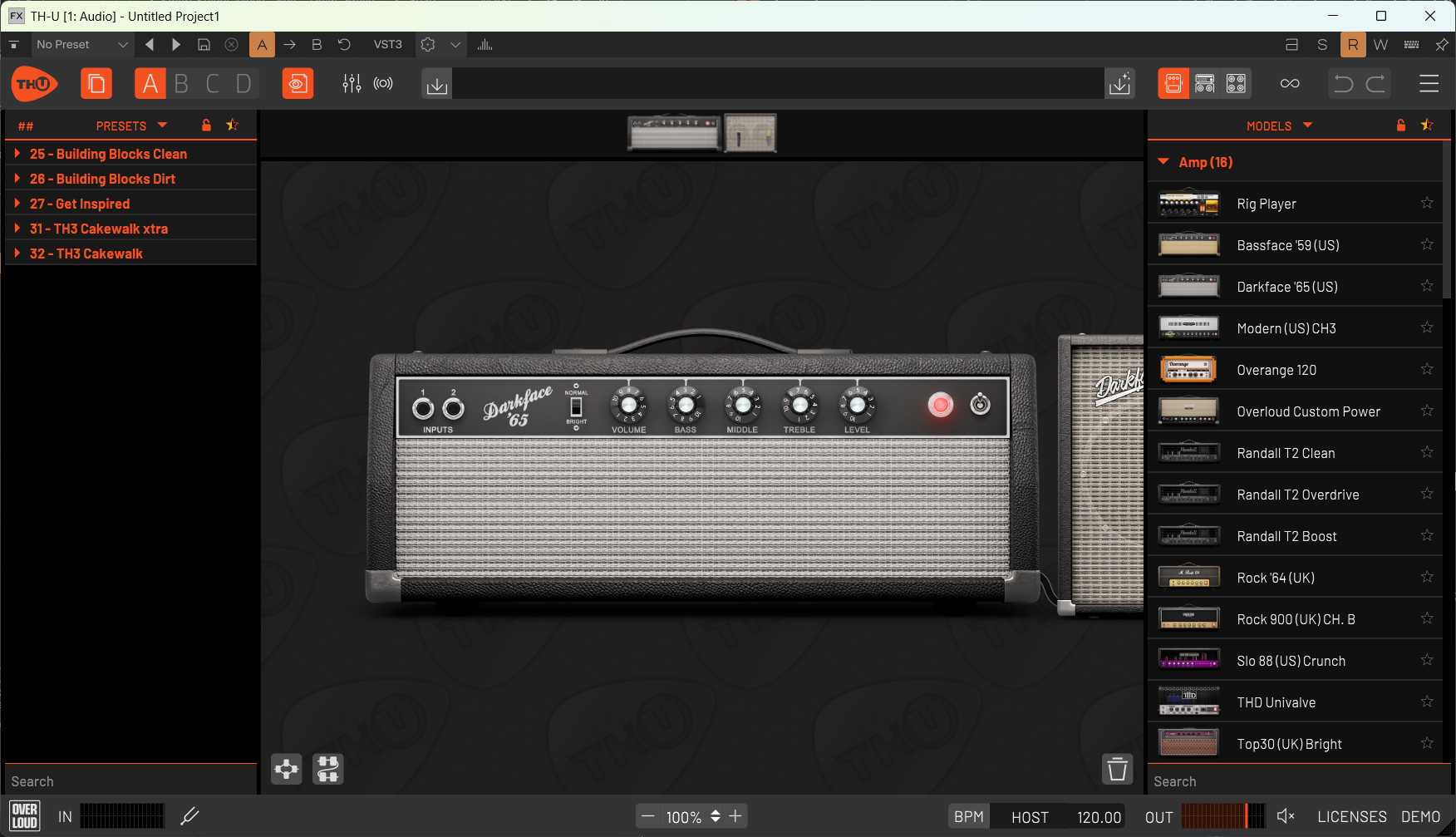Screen dimensions: 1456x837
Task: Click the LICENSES button
Action: 1352,817
